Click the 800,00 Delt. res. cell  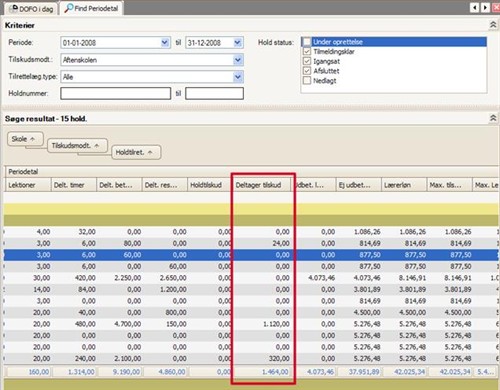point(164,313)
